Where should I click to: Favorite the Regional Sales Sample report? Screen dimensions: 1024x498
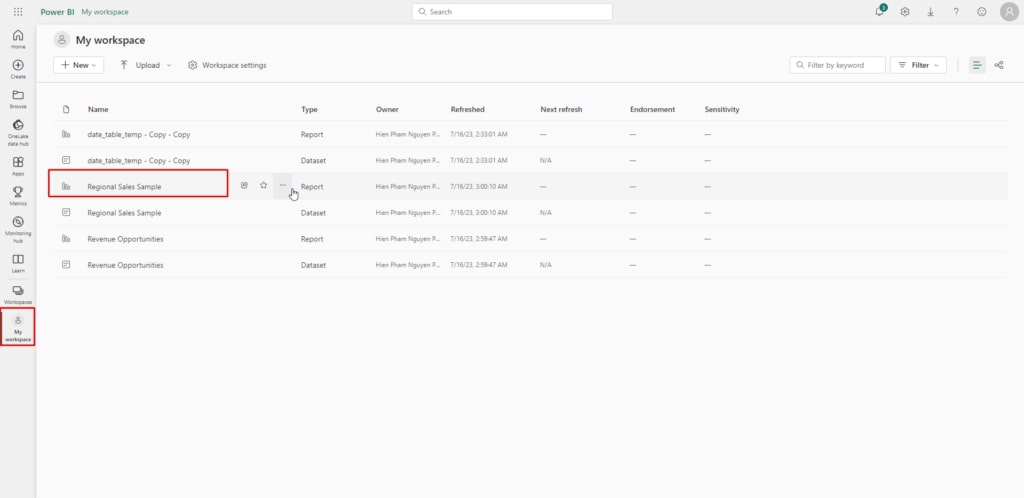tap(263, 185)
